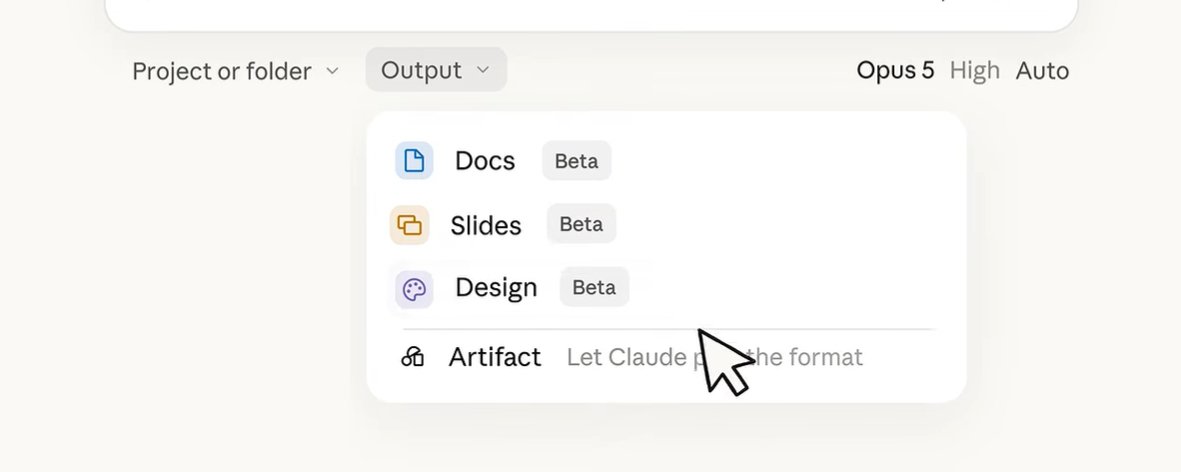Image resolution: width=1181 pixels, height=472 pixels.
Task: Click the Artifact shapes icon
Action: pyautogui.click(x=413, y=357)
